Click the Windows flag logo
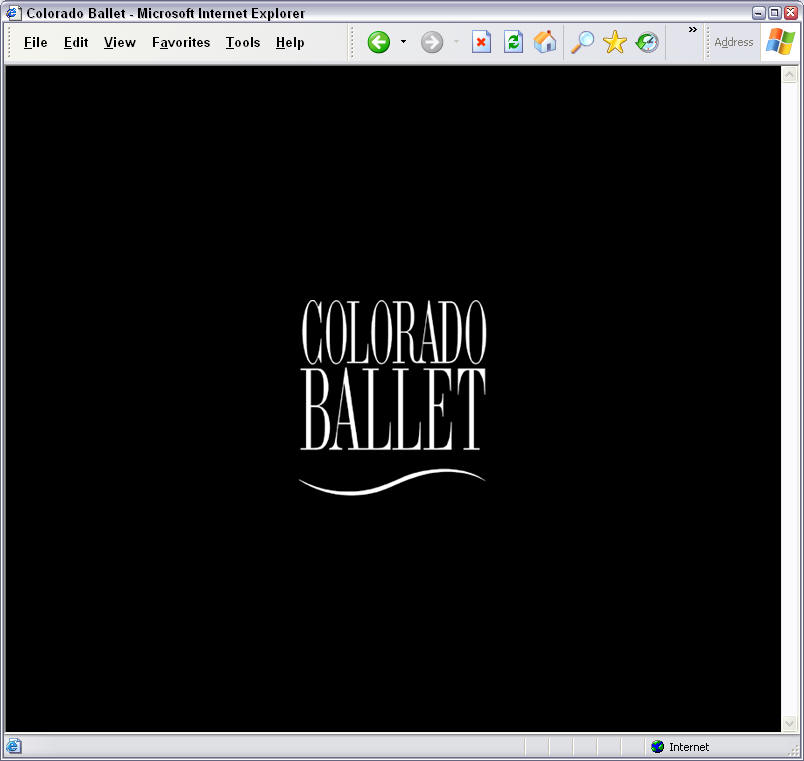Screen dimensions: 804x761 pos(780,42)
